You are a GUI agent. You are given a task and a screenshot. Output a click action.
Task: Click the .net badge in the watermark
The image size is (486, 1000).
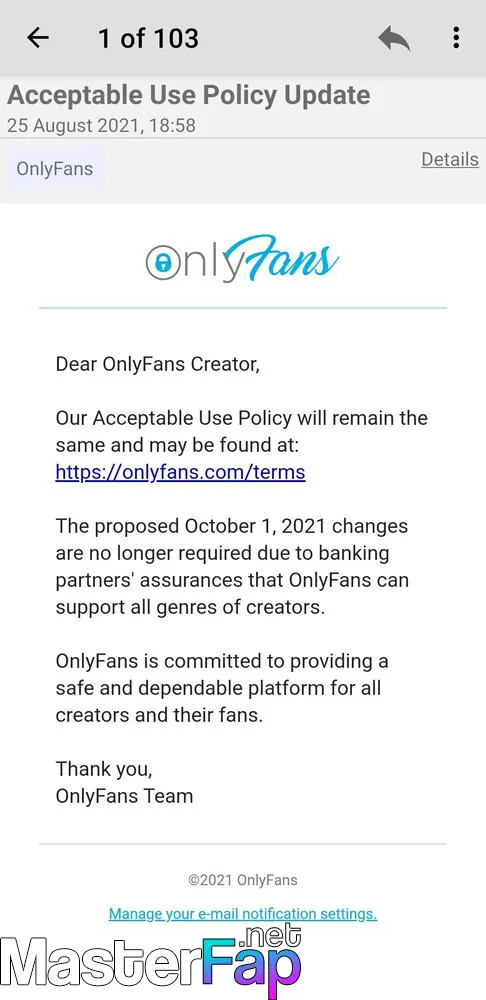pos(272,937)
